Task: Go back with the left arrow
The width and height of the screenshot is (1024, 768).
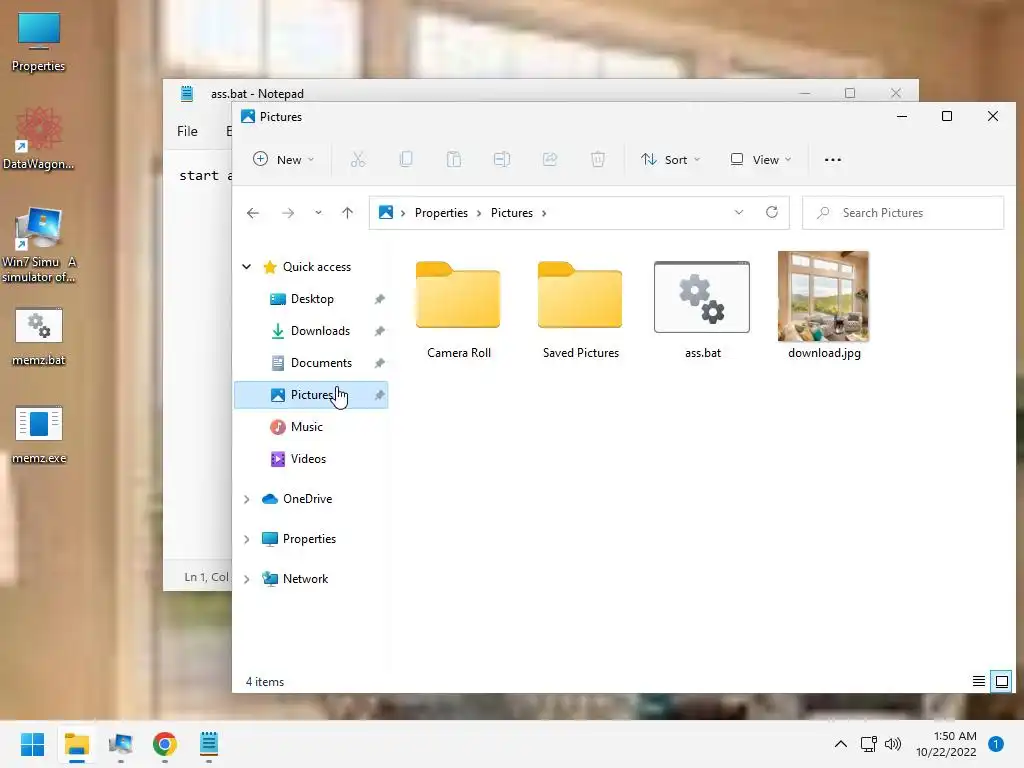Action: click(253, 213)
